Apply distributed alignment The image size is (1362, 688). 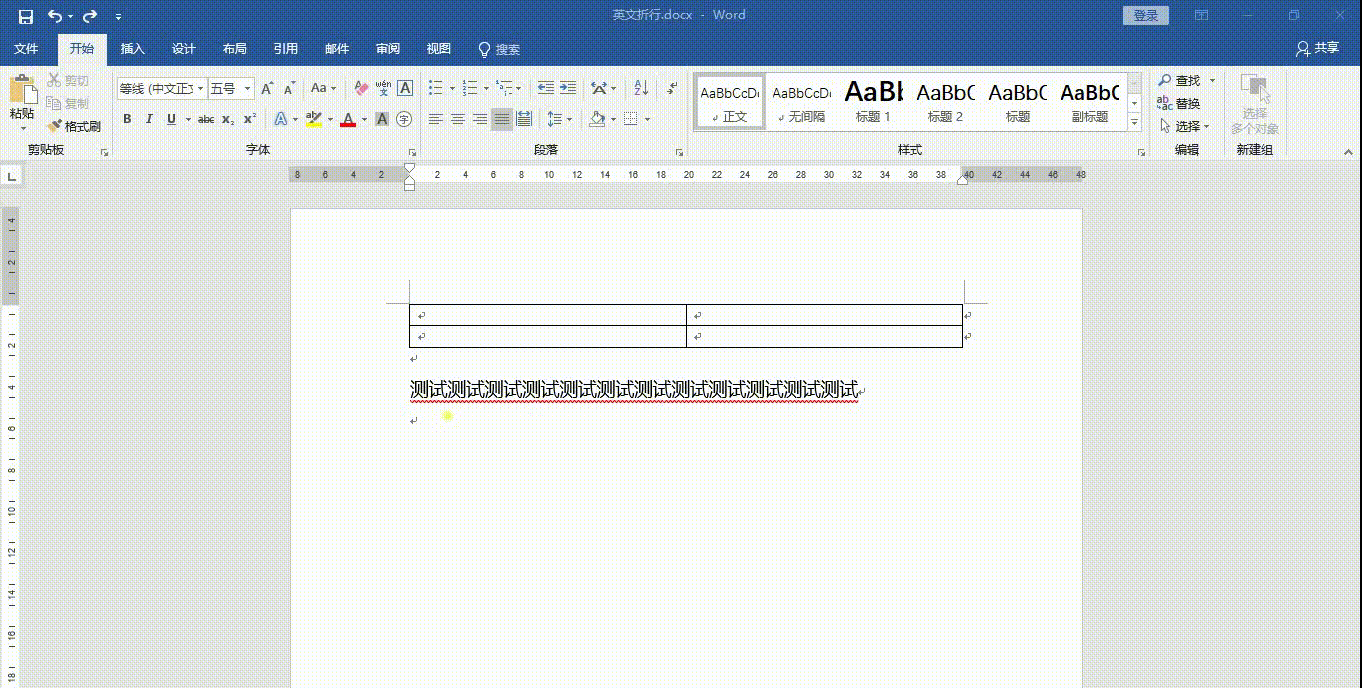[524, 119]
